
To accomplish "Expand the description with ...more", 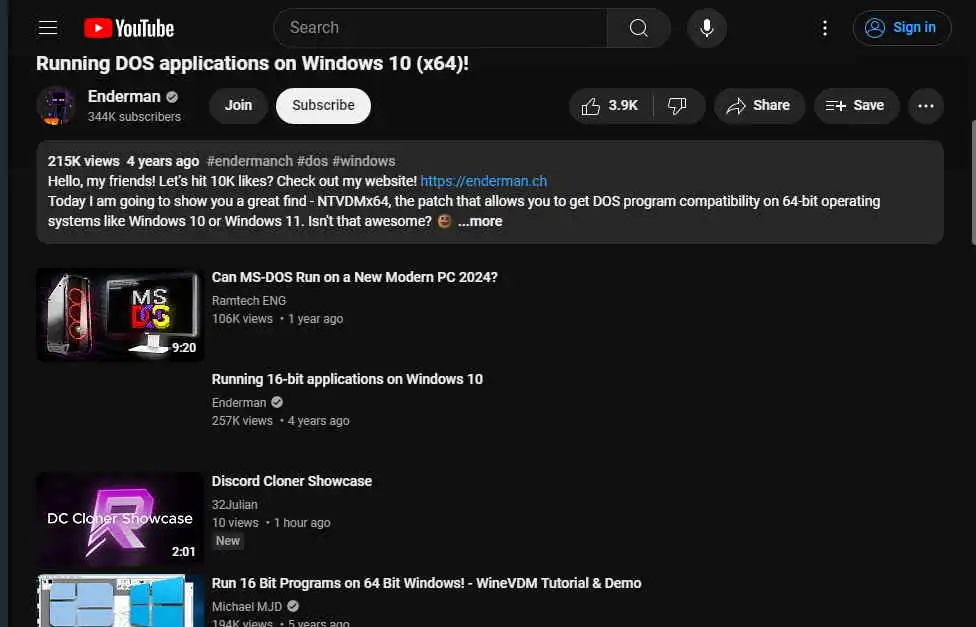I will 480,221.
